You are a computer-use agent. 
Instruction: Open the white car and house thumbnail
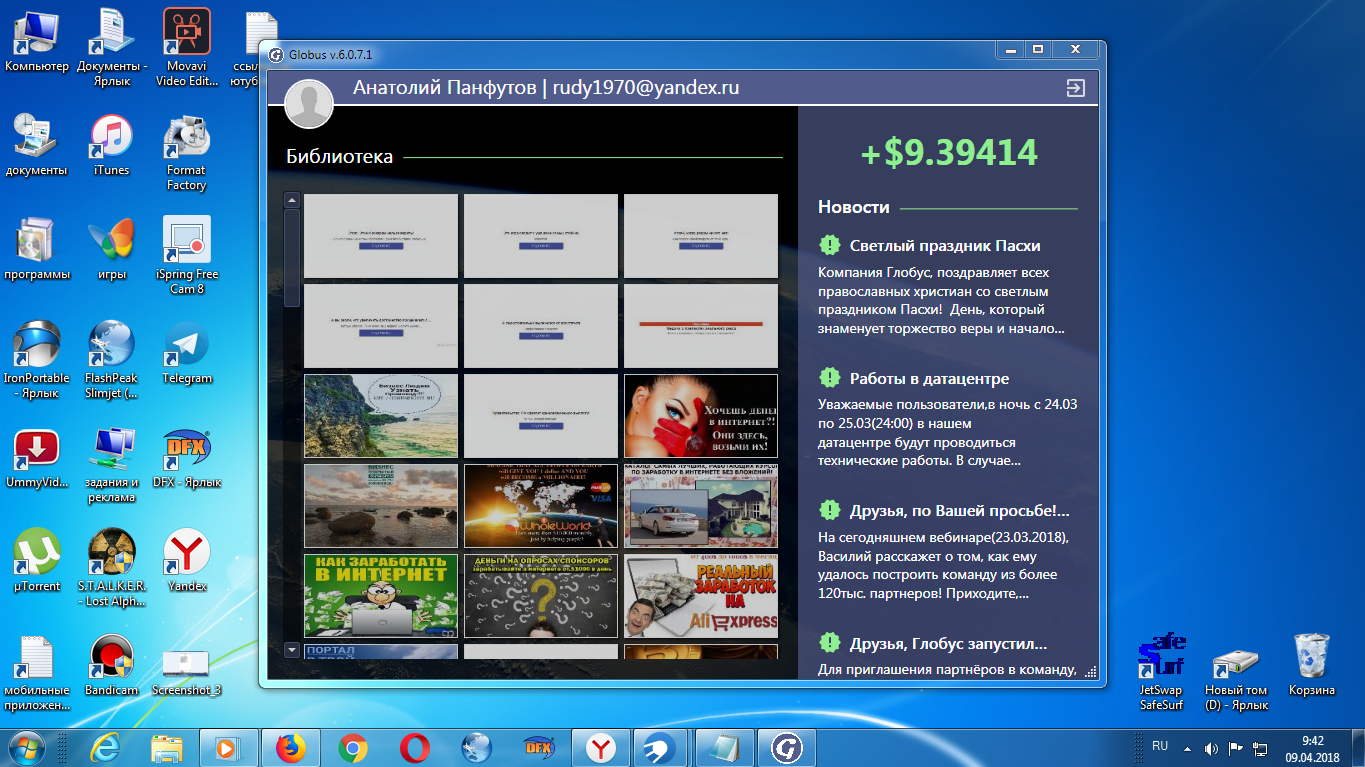700,506
